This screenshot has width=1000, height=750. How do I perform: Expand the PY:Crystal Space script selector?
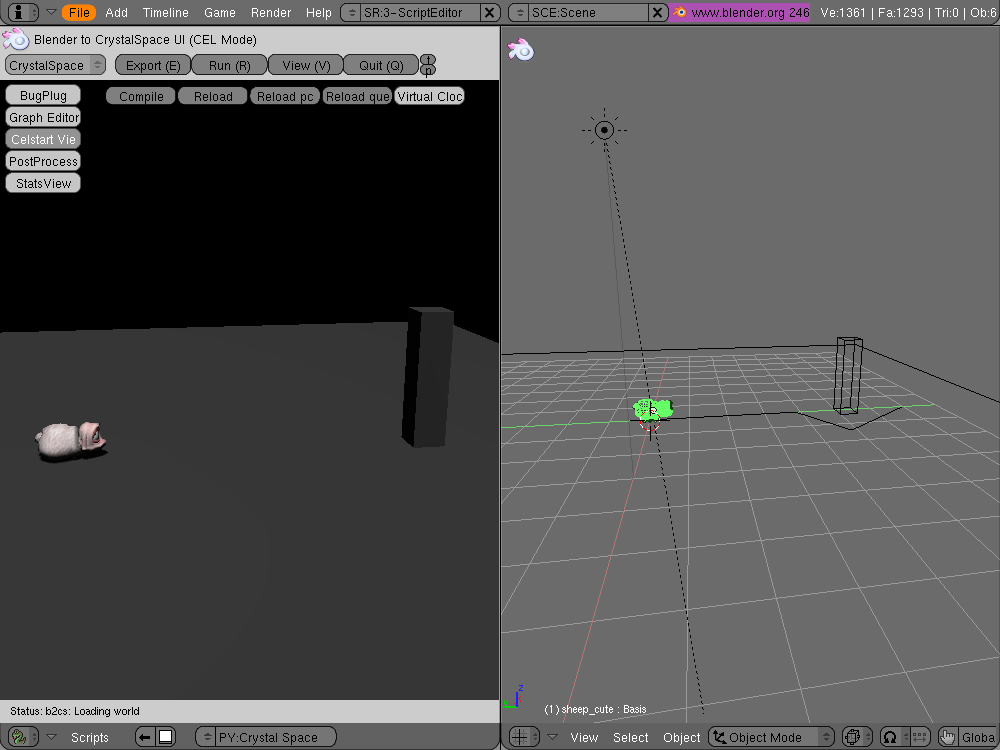(x=265, y=737)
